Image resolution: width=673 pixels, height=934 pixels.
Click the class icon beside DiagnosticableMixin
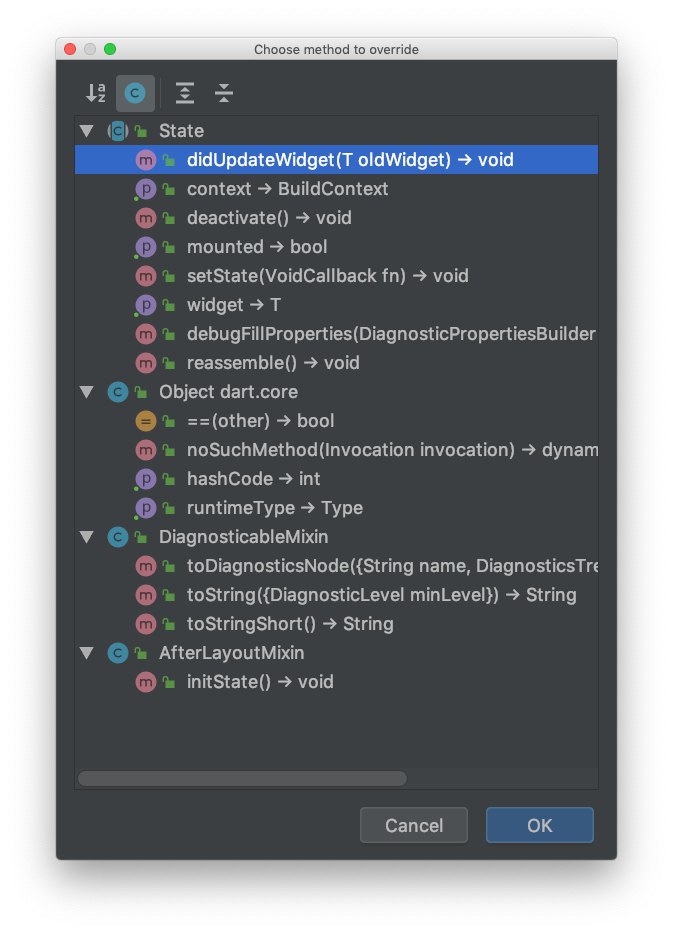pyautogui.click(x=117, y=537)
